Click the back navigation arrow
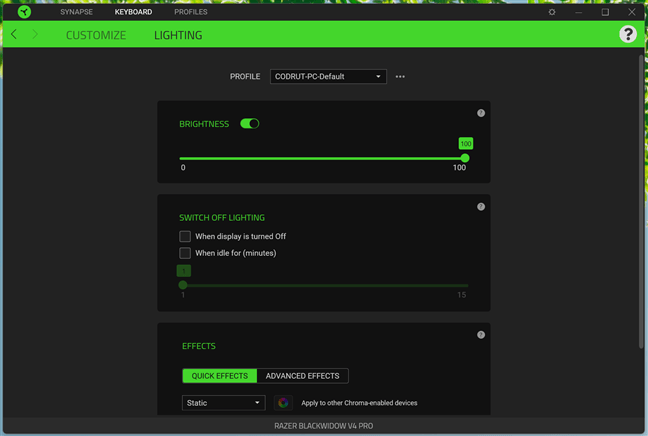The width and height of the screenshot is (648, 436). 14,35
